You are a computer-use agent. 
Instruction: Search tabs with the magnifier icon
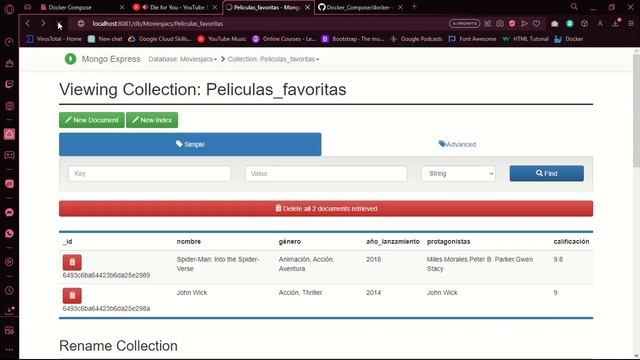tap(574, 7)
